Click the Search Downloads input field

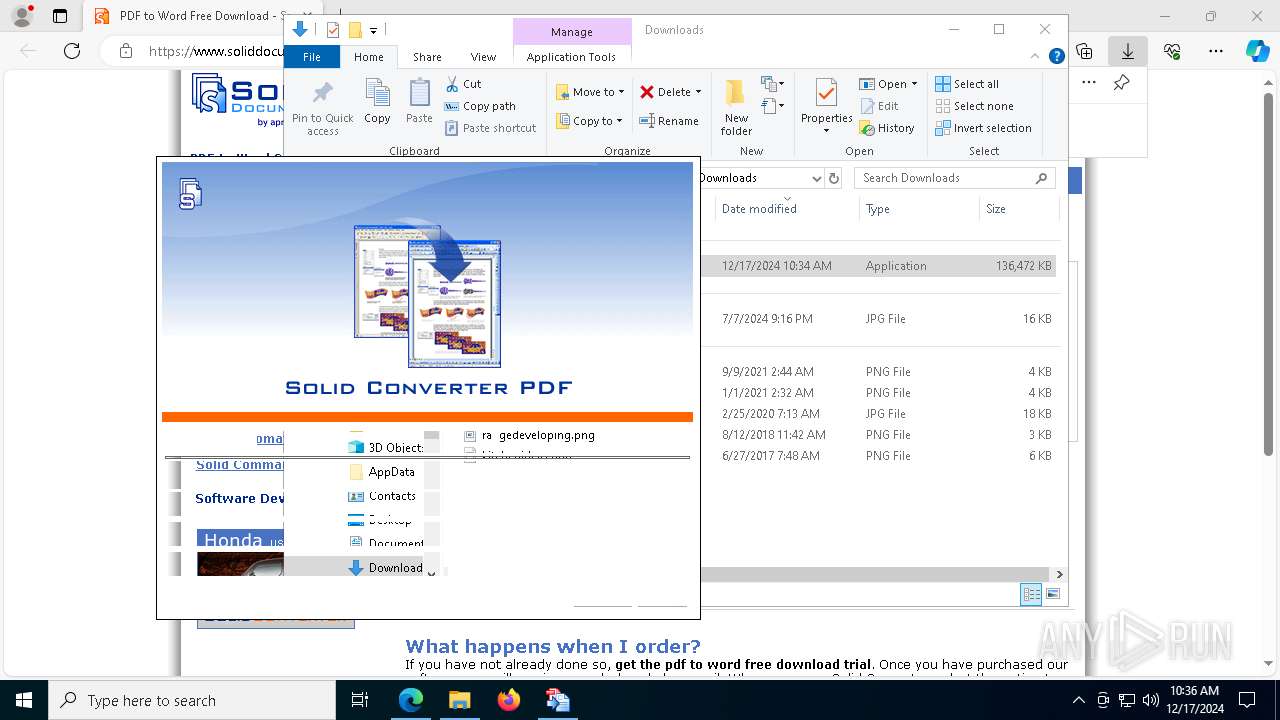point(944,178)
